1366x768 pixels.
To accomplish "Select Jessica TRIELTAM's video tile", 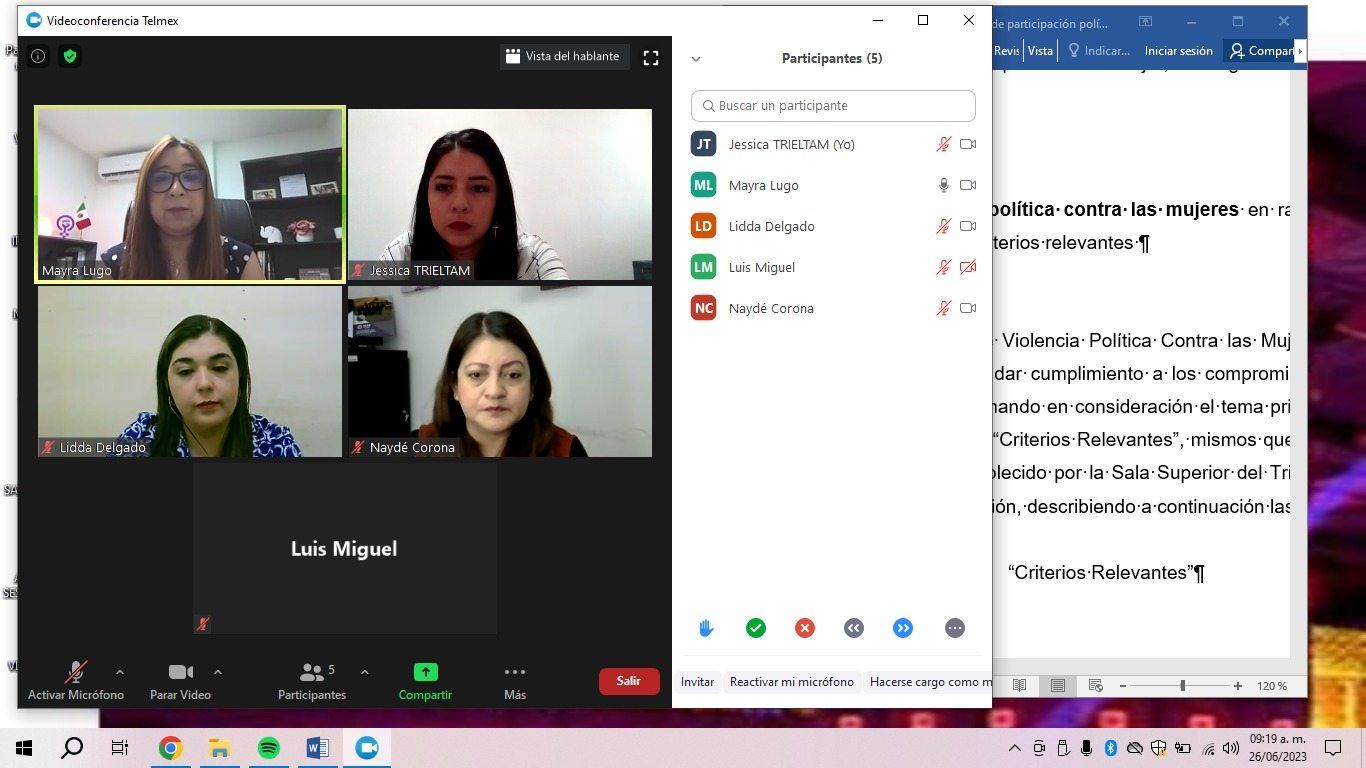I will (x=500, y=194).
